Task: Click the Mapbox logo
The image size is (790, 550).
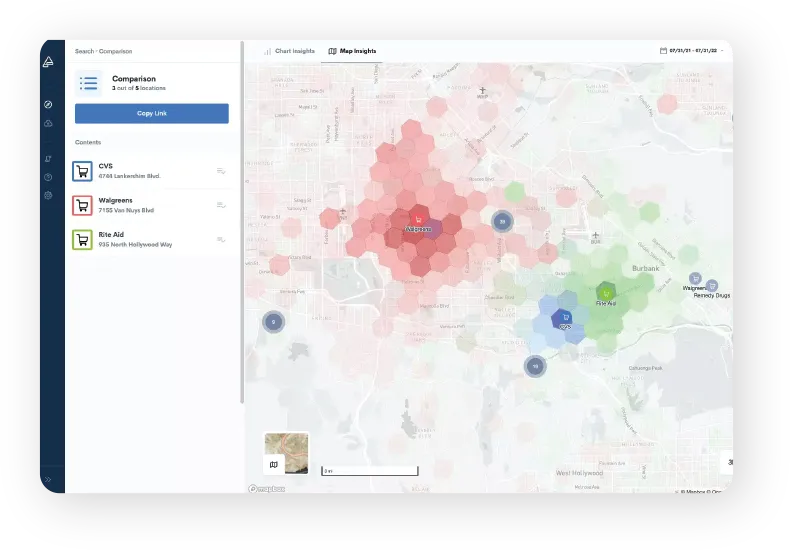Action: [x=267, y=489]
